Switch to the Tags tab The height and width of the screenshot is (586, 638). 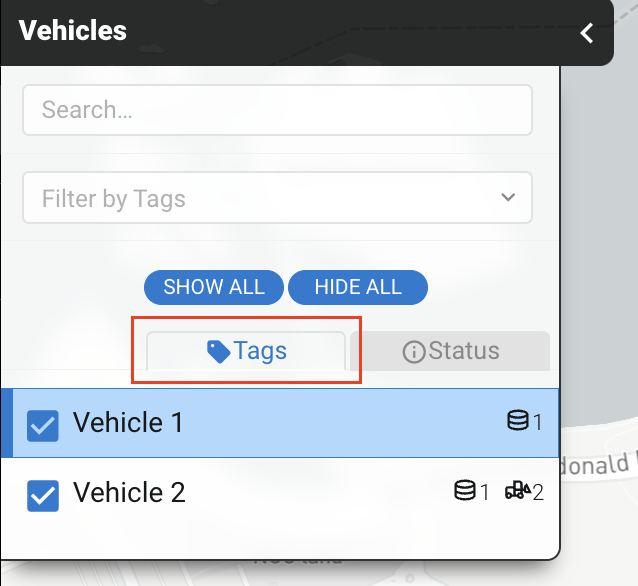(247, 351)
